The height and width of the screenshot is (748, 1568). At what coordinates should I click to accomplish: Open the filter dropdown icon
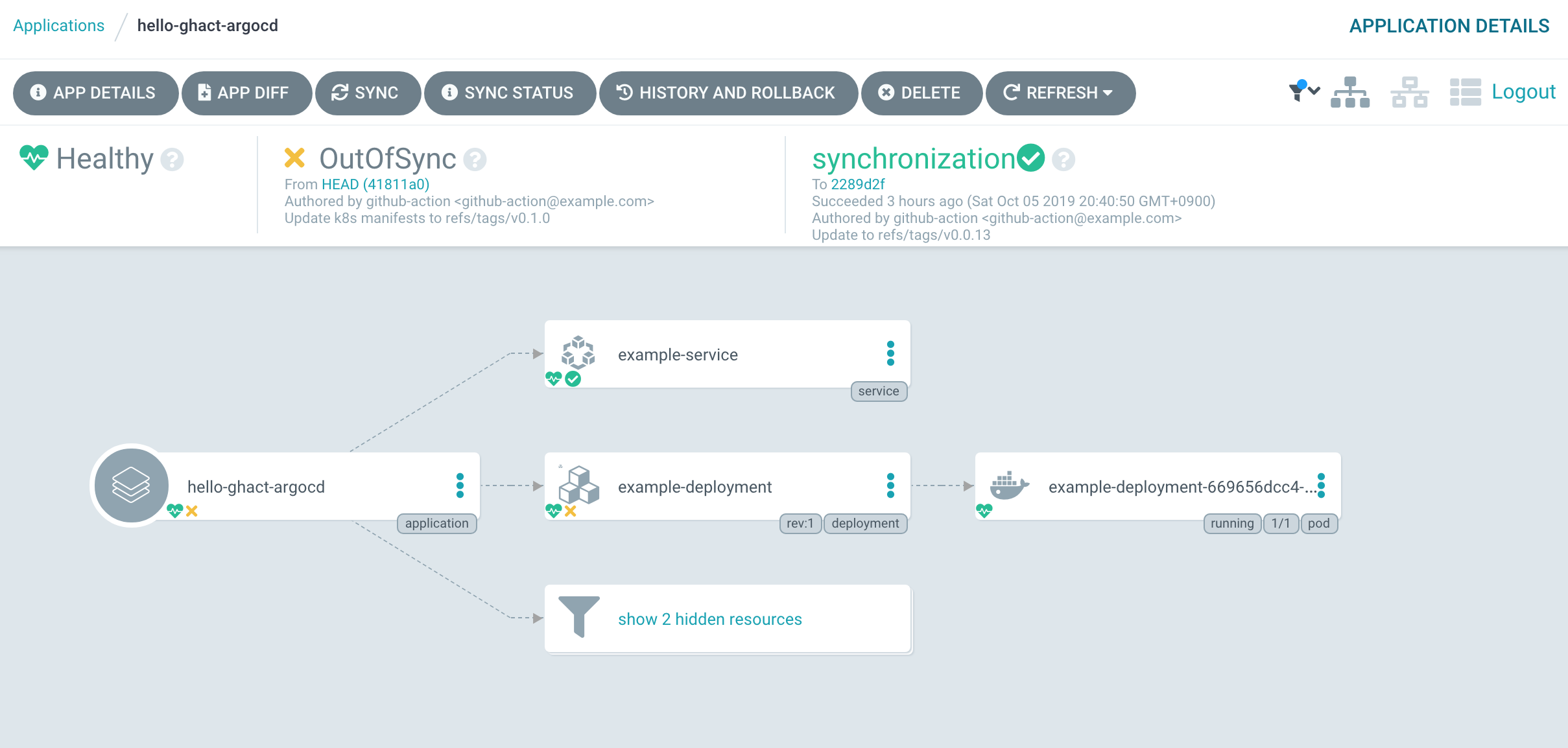[1303, 92]
